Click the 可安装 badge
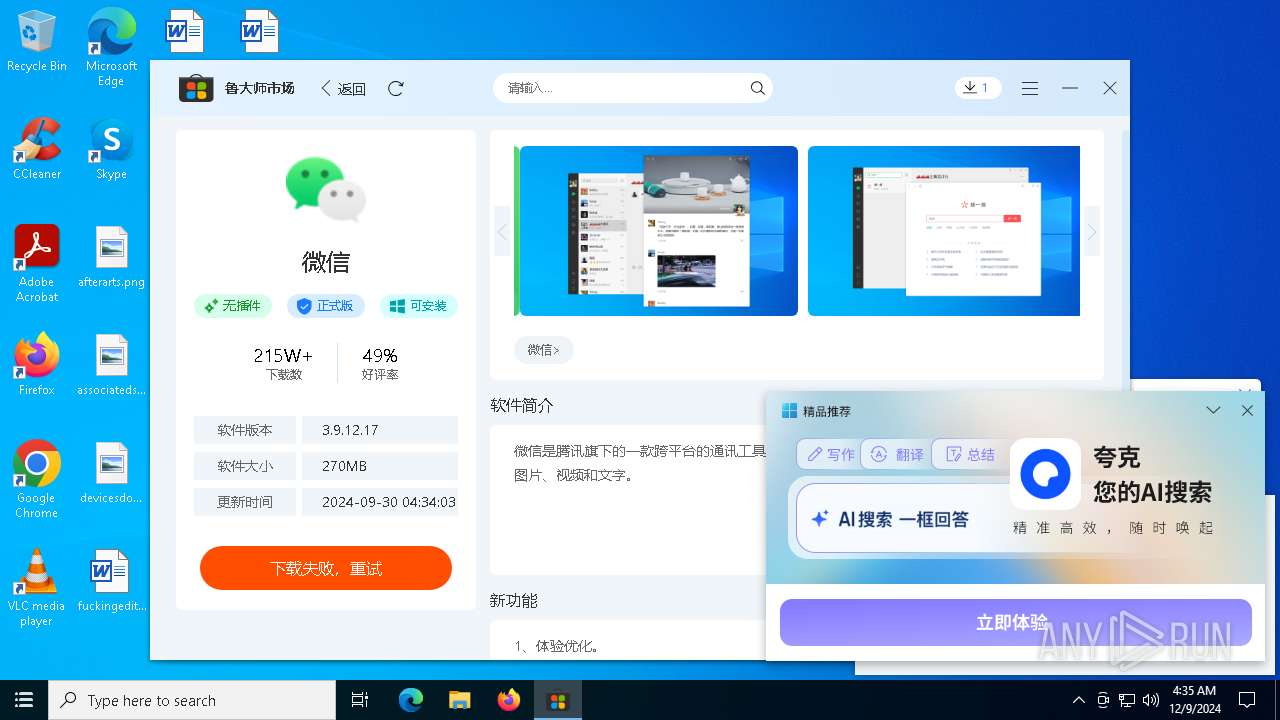 (419, 306)
